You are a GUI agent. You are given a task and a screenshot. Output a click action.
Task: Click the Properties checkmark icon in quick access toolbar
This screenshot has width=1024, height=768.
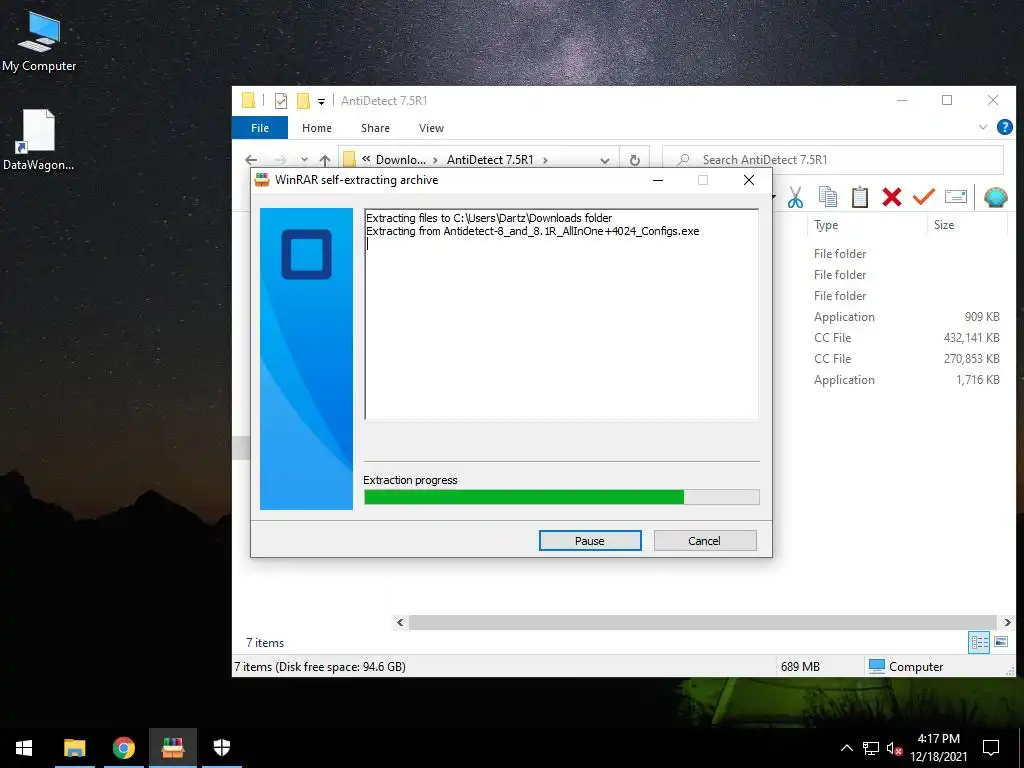(281, 101)
